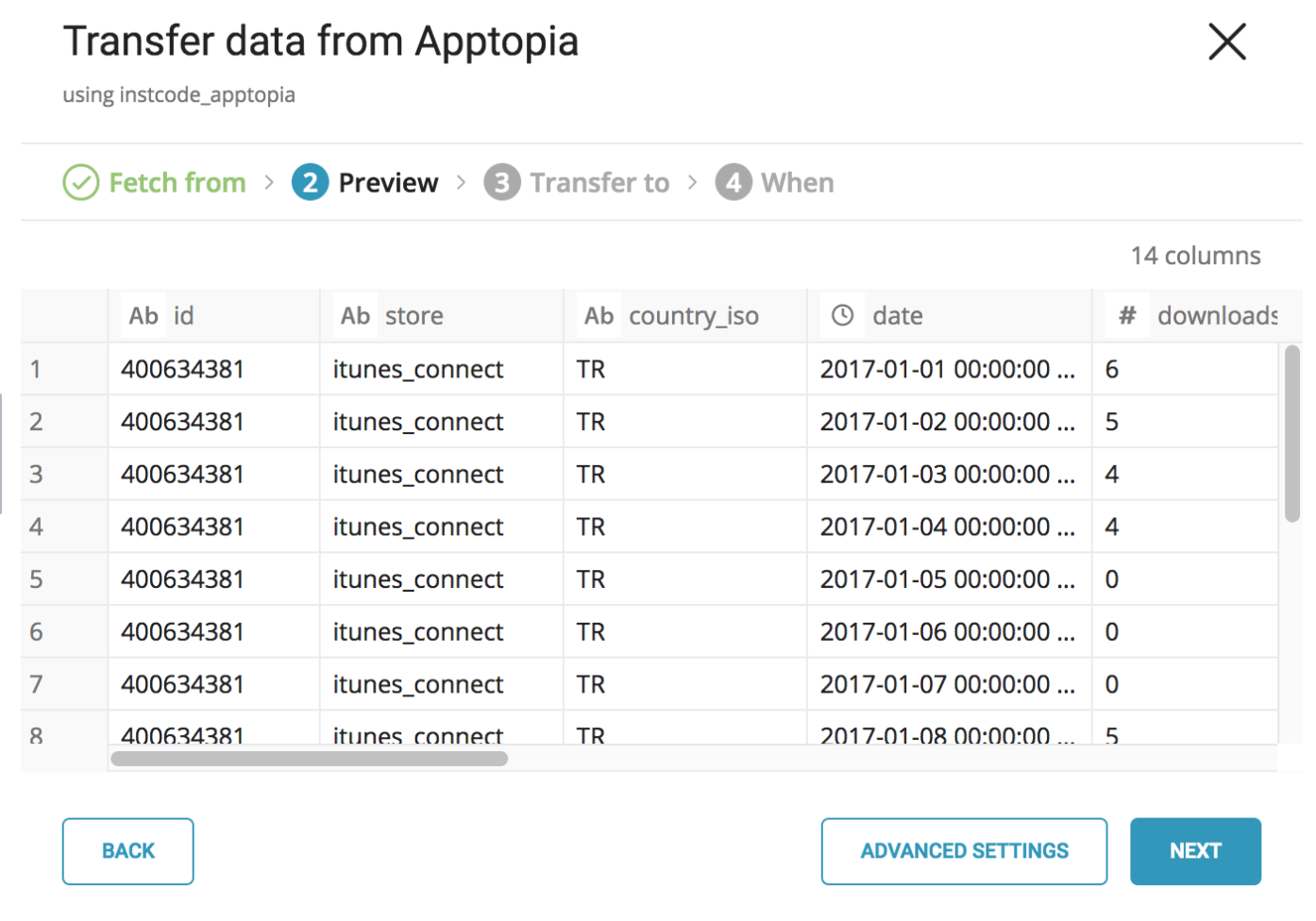The width and height of the screenshot is (1316, 921).
Task: Close the Transfer data dialog
Action: (1226, 42)
